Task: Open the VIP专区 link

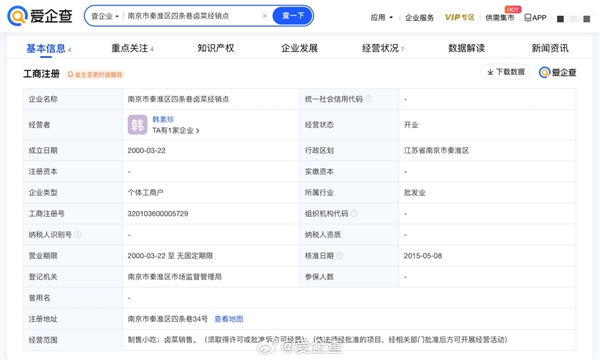Action: click(459, 17)
